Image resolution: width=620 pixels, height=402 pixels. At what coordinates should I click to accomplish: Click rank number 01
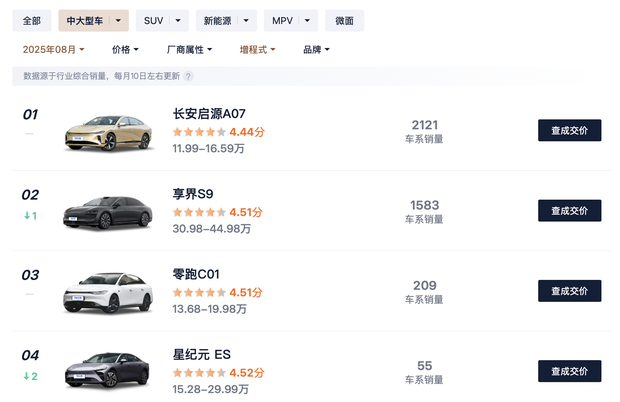click(x=30, y=115)
